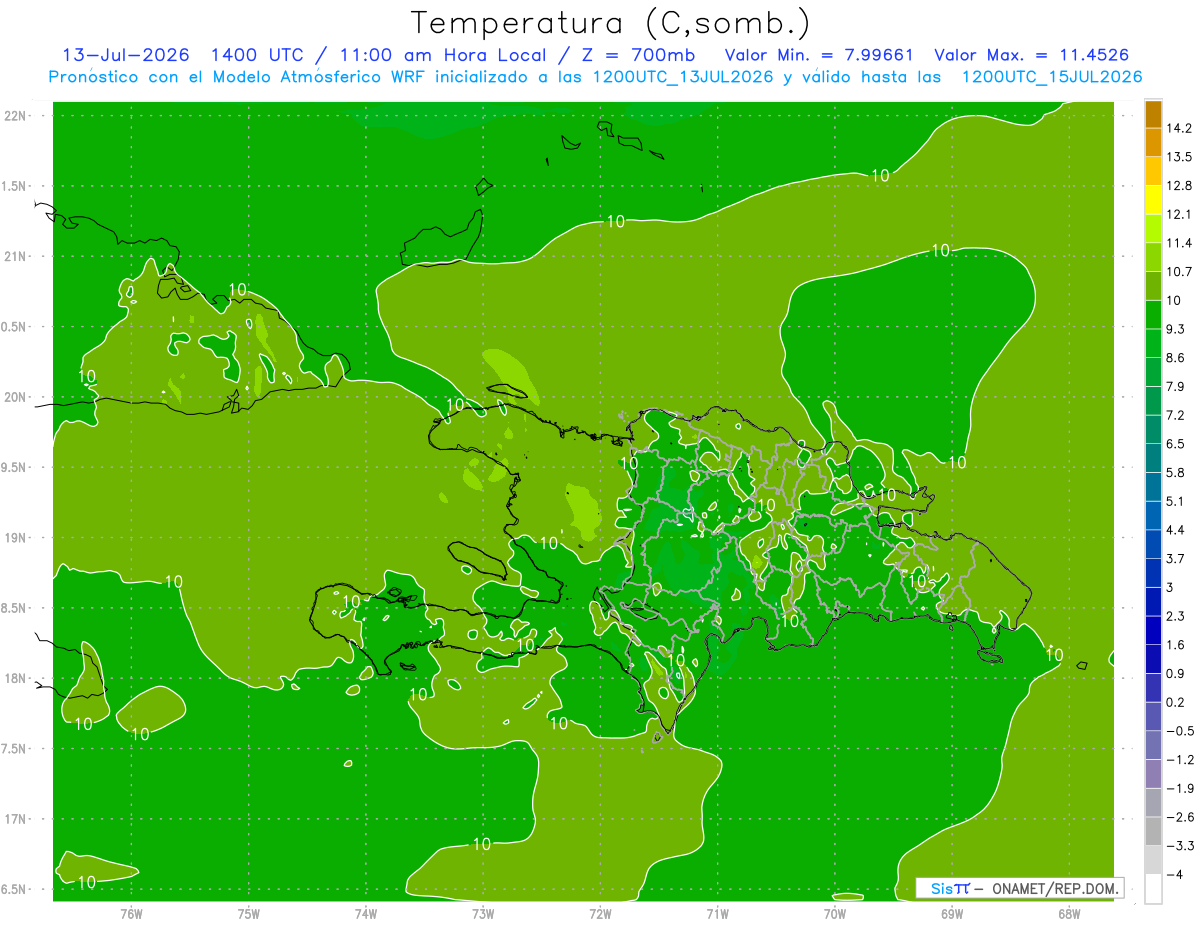The height and width of the screenshot is (927, 1200).
Task: Click the "1400 UTC" time text
Action: point(256,56)
